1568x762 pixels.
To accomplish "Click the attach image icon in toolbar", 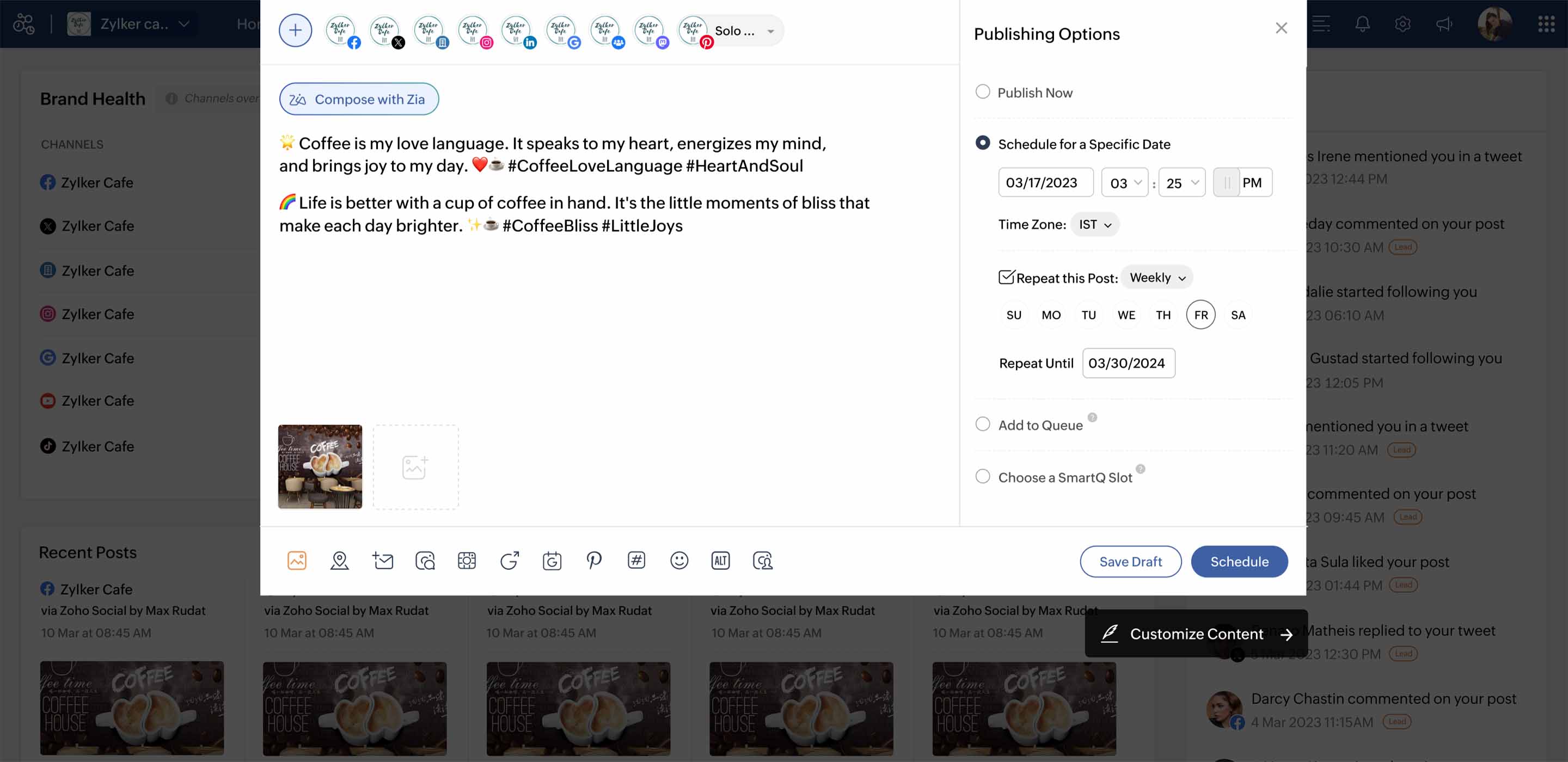I will click(x=296, y=560).
